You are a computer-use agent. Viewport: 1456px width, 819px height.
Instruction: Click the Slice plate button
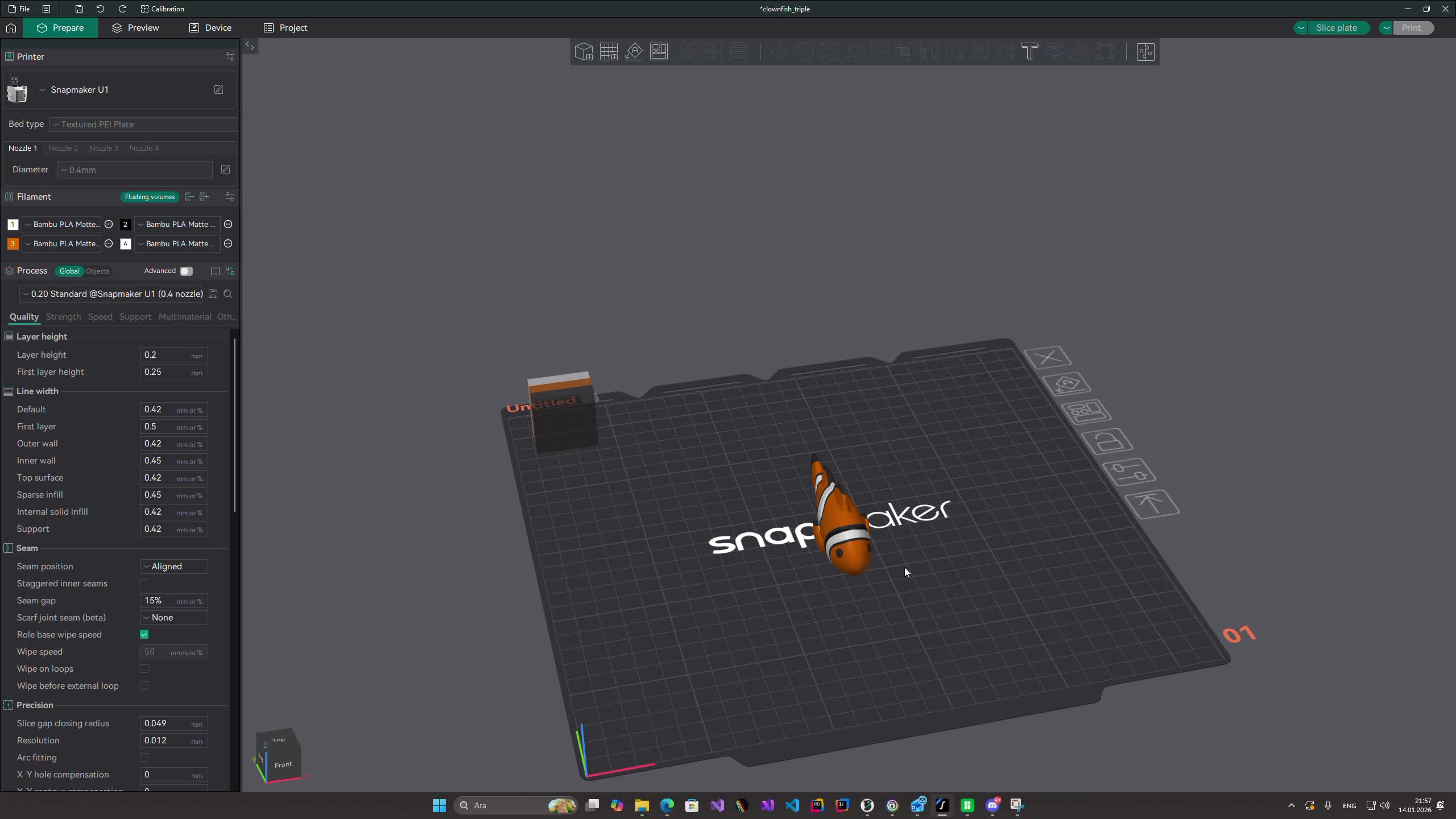point(1336,28)
